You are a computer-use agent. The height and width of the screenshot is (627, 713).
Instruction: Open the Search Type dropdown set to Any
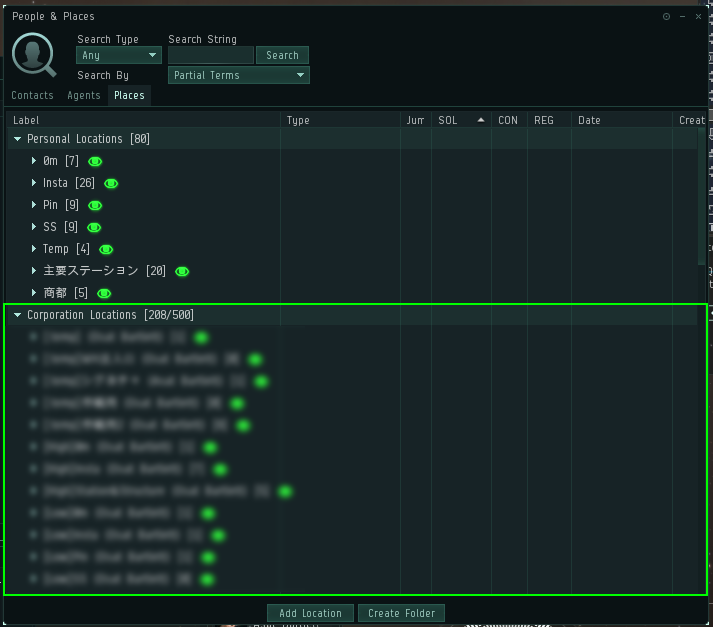coord(119,56)
